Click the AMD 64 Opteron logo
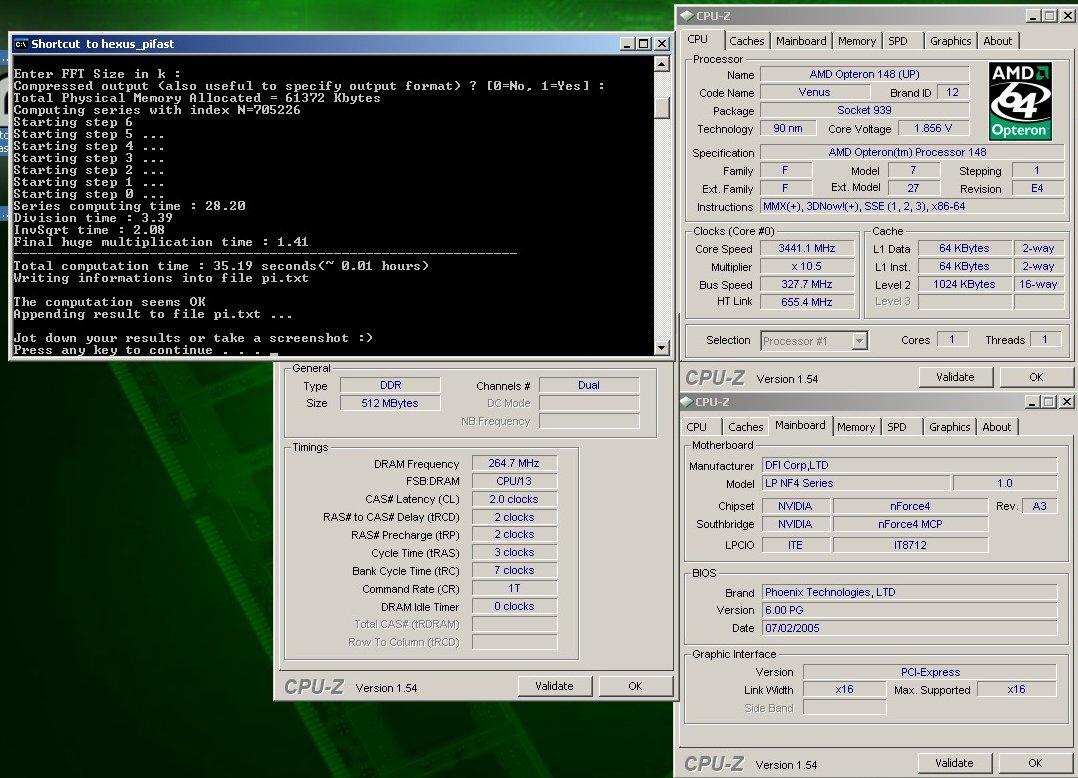Screen dimensions: 1078x778 pos(1020,101)
